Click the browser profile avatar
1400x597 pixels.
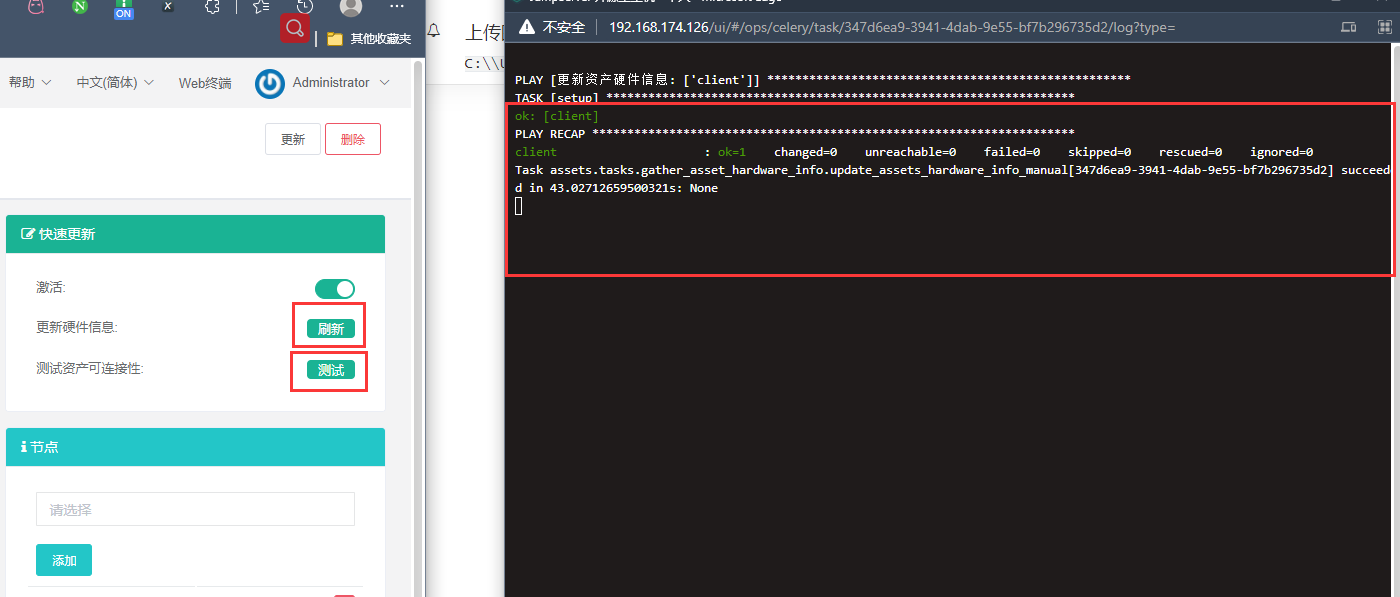coord(351,7)
